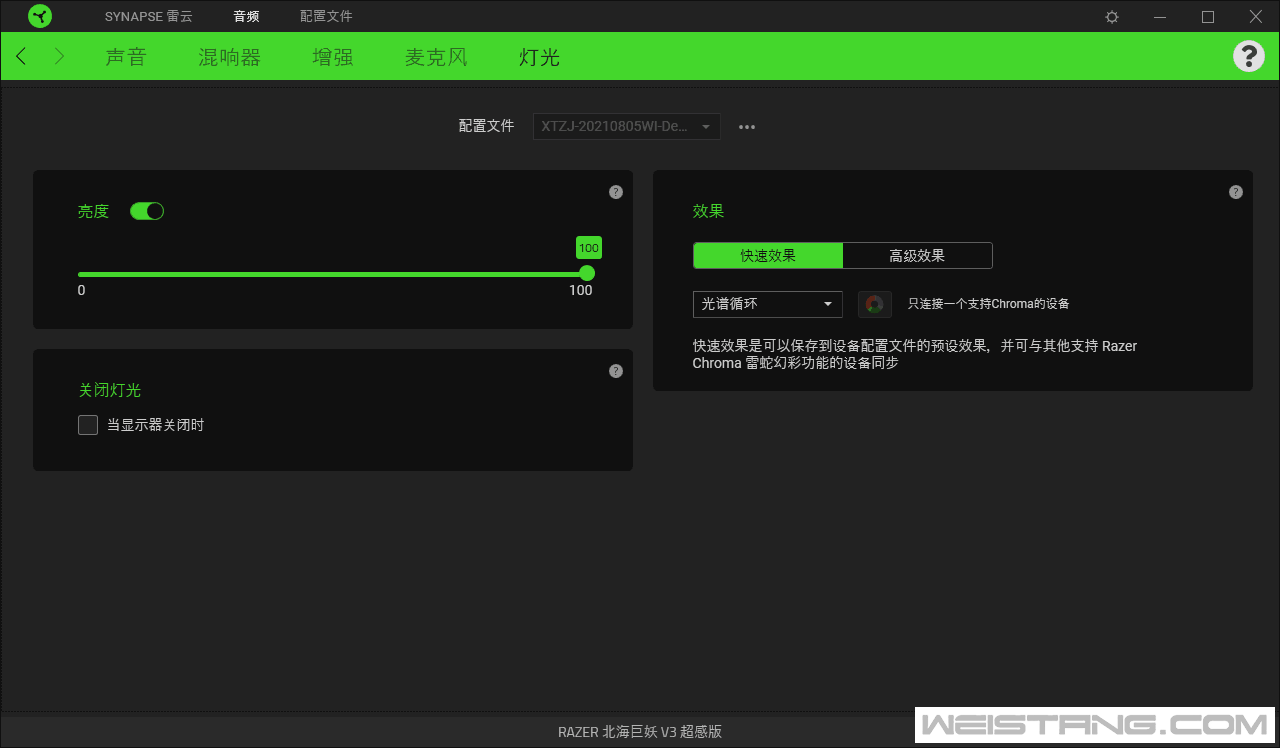Click the Razer logo icon
Viewport: 1280px width, 748px height.
point(41,16)
